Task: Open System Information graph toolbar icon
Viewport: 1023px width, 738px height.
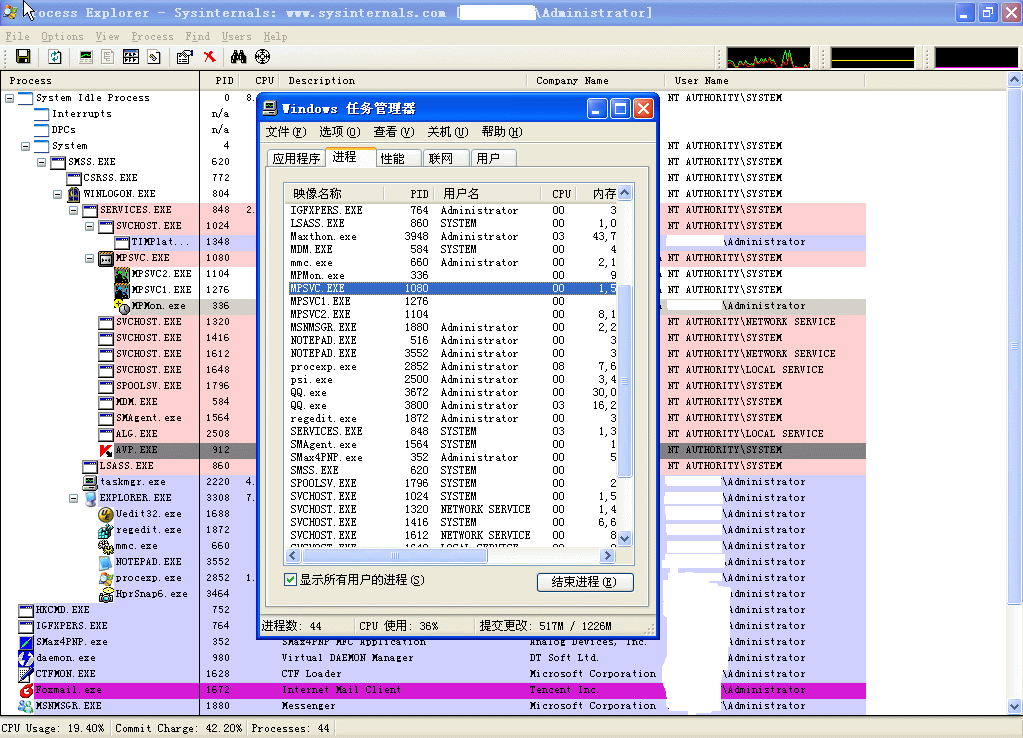Action: pyautogui.click(x=85, y=57)
